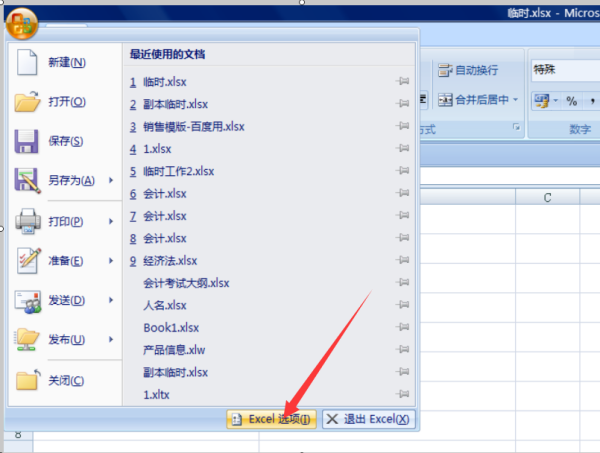Viewport: 600px width, 453px height.
Task: Open recent document 9 经济法.xlsx
Action: pyautogui.click(x=268, y=261)
